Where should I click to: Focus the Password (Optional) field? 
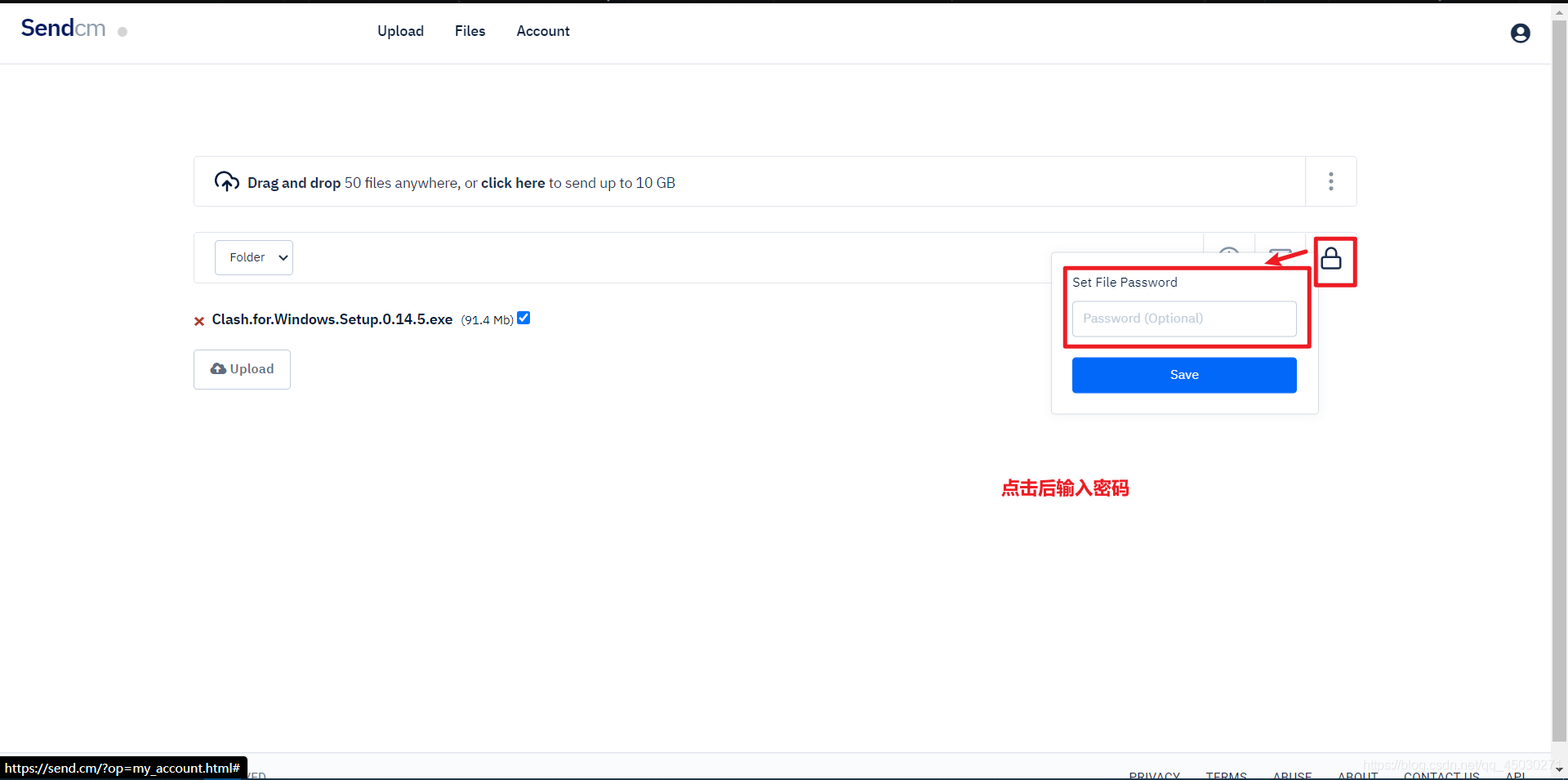1184,319
